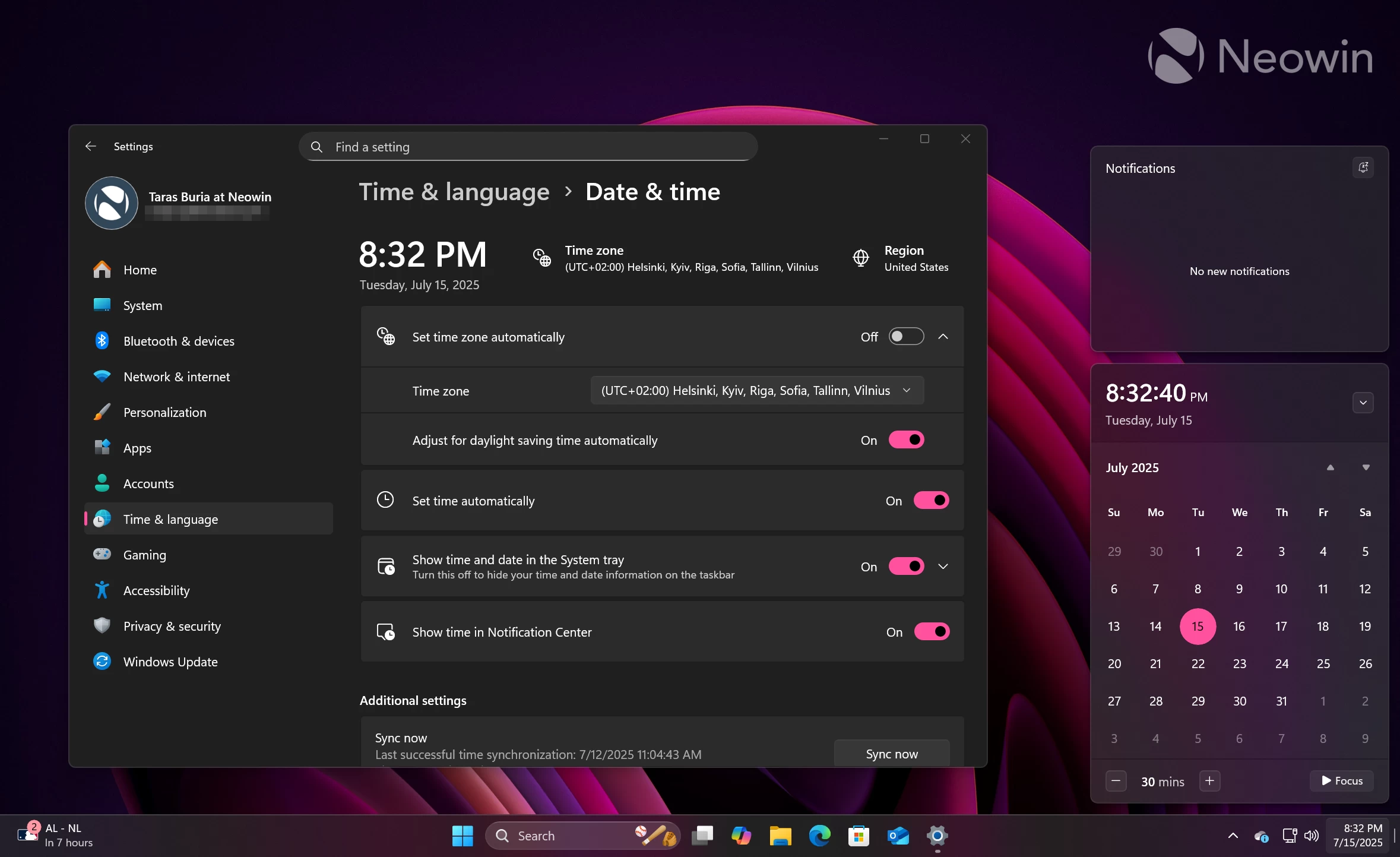The width and height of the screenshot is (1400, 857).
Task: Open the Time zone dropdown list
Action: (757, 390)
